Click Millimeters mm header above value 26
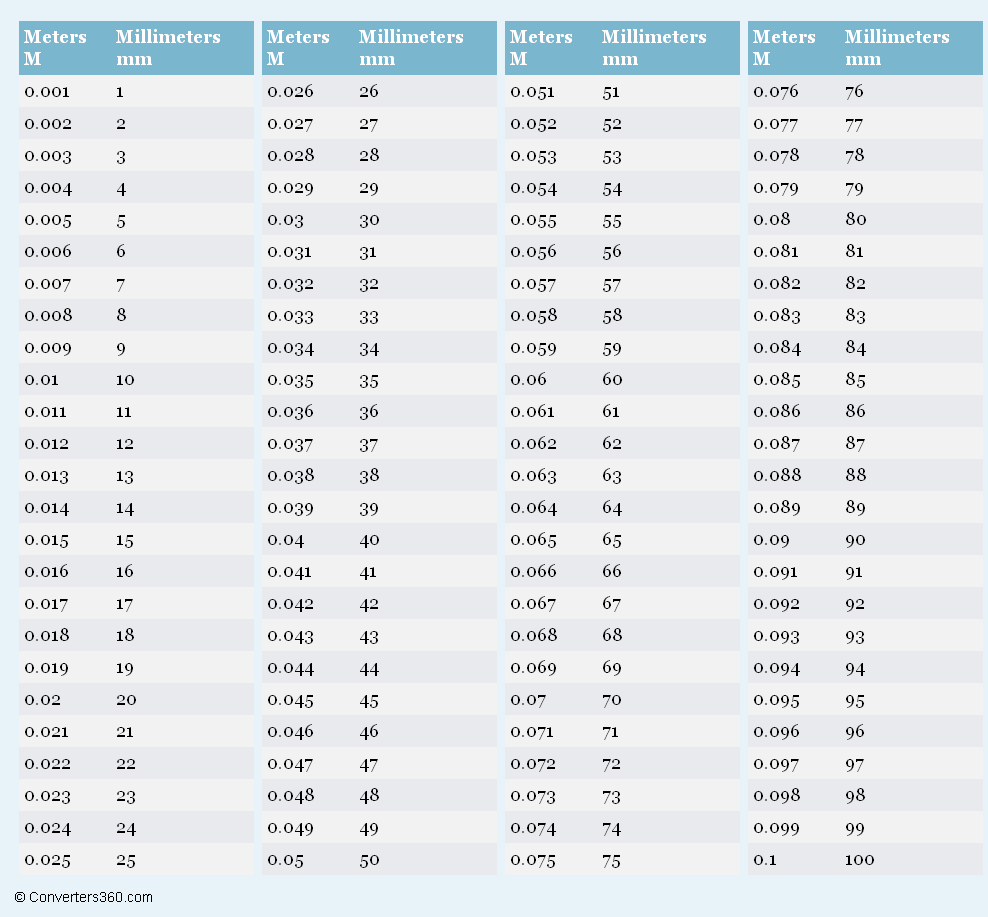 coord(411,48)
